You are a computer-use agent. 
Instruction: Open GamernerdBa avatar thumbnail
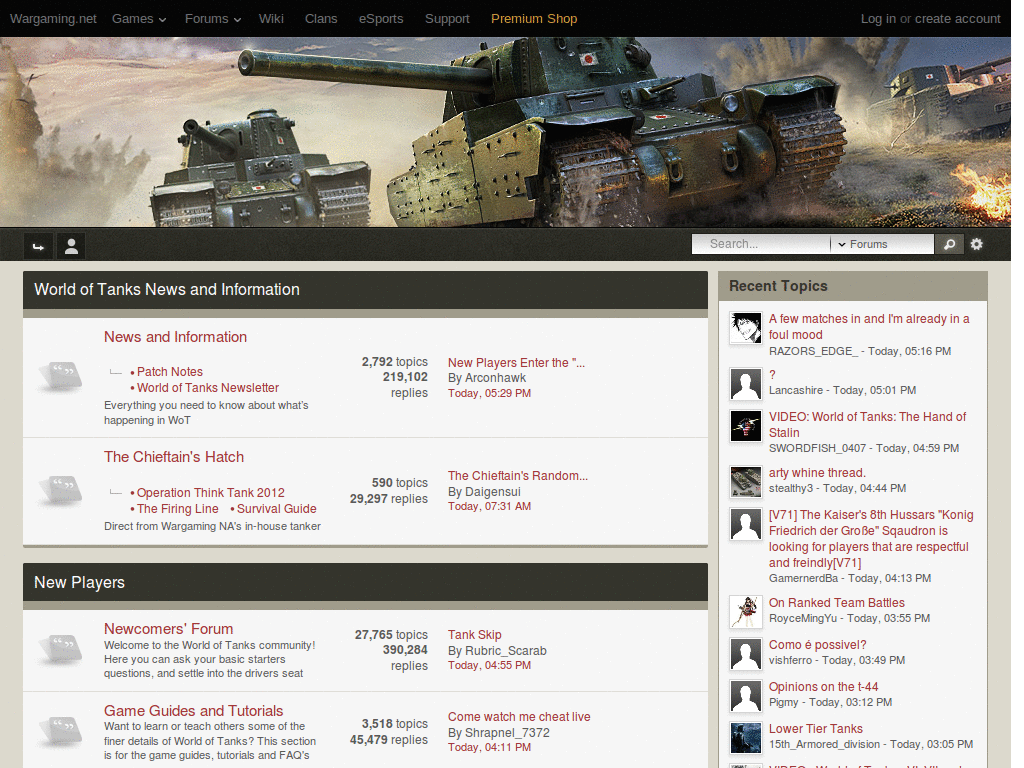(746, 524)
